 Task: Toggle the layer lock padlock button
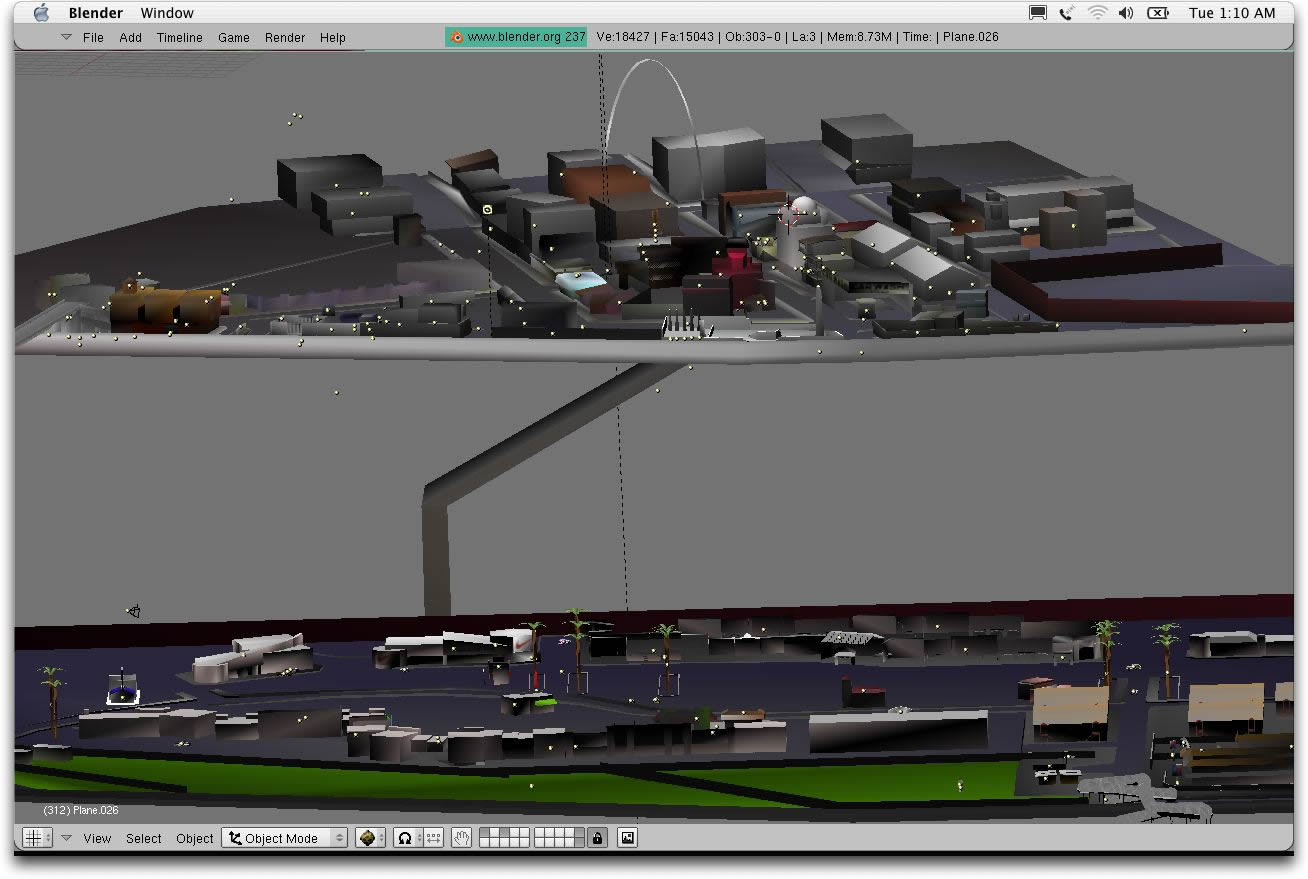click(597, 838)
